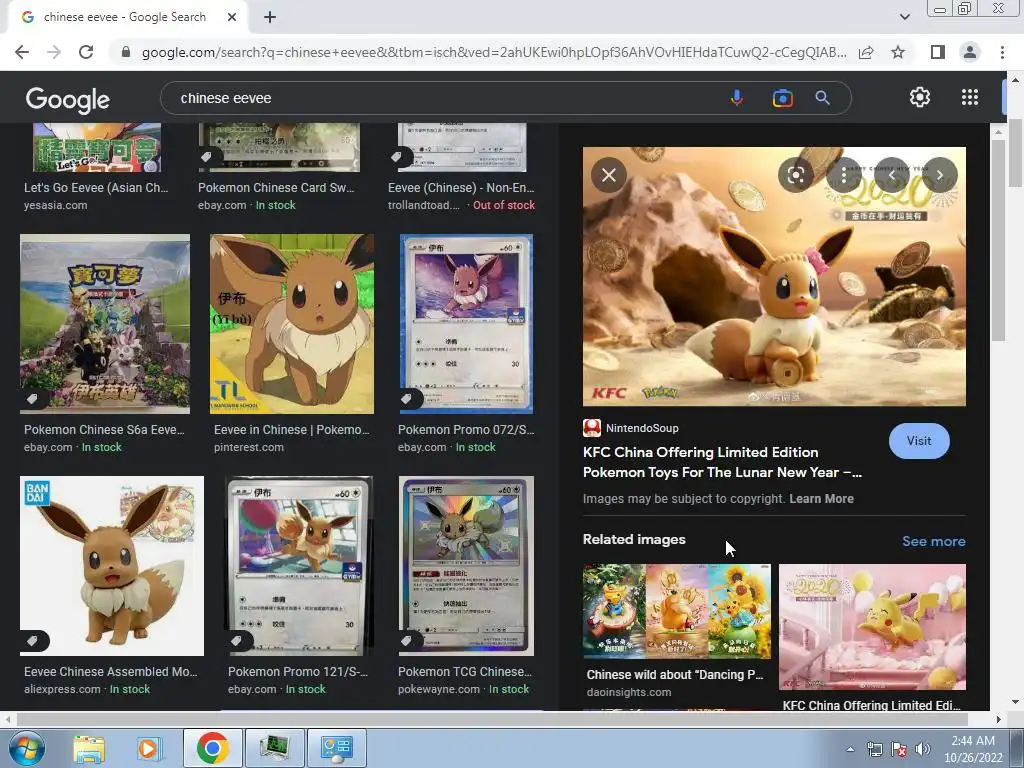The image size is (1024, 768).
Task: Click the browser forward arrow
Action: point(54,52)
